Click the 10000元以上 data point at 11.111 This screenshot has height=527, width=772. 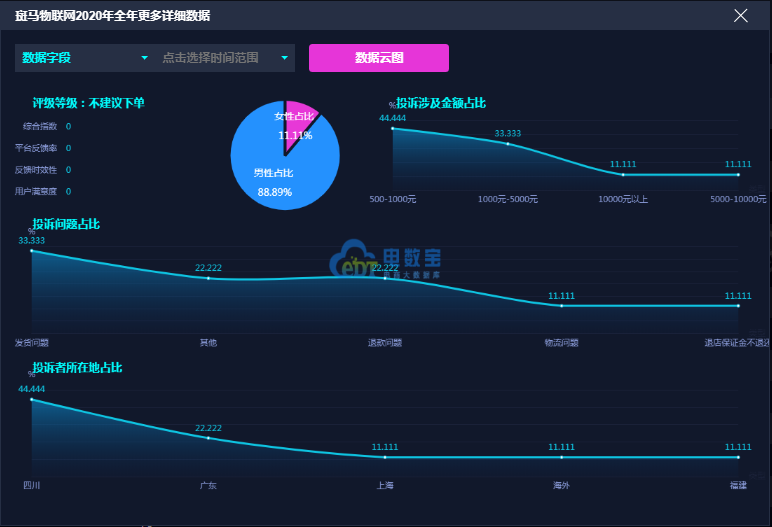[623, 174]
